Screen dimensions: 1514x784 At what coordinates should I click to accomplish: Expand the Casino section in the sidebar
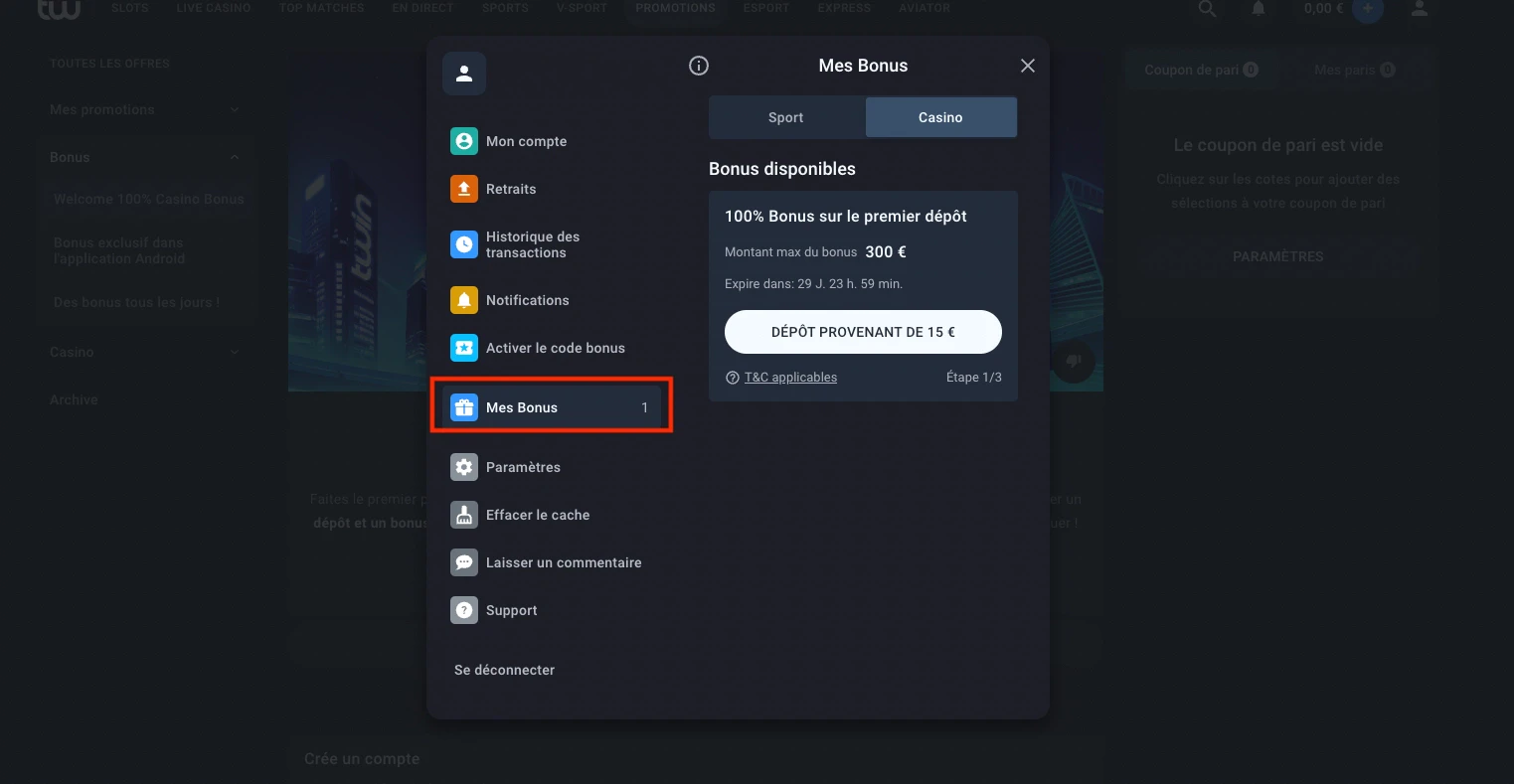(145, 352)
